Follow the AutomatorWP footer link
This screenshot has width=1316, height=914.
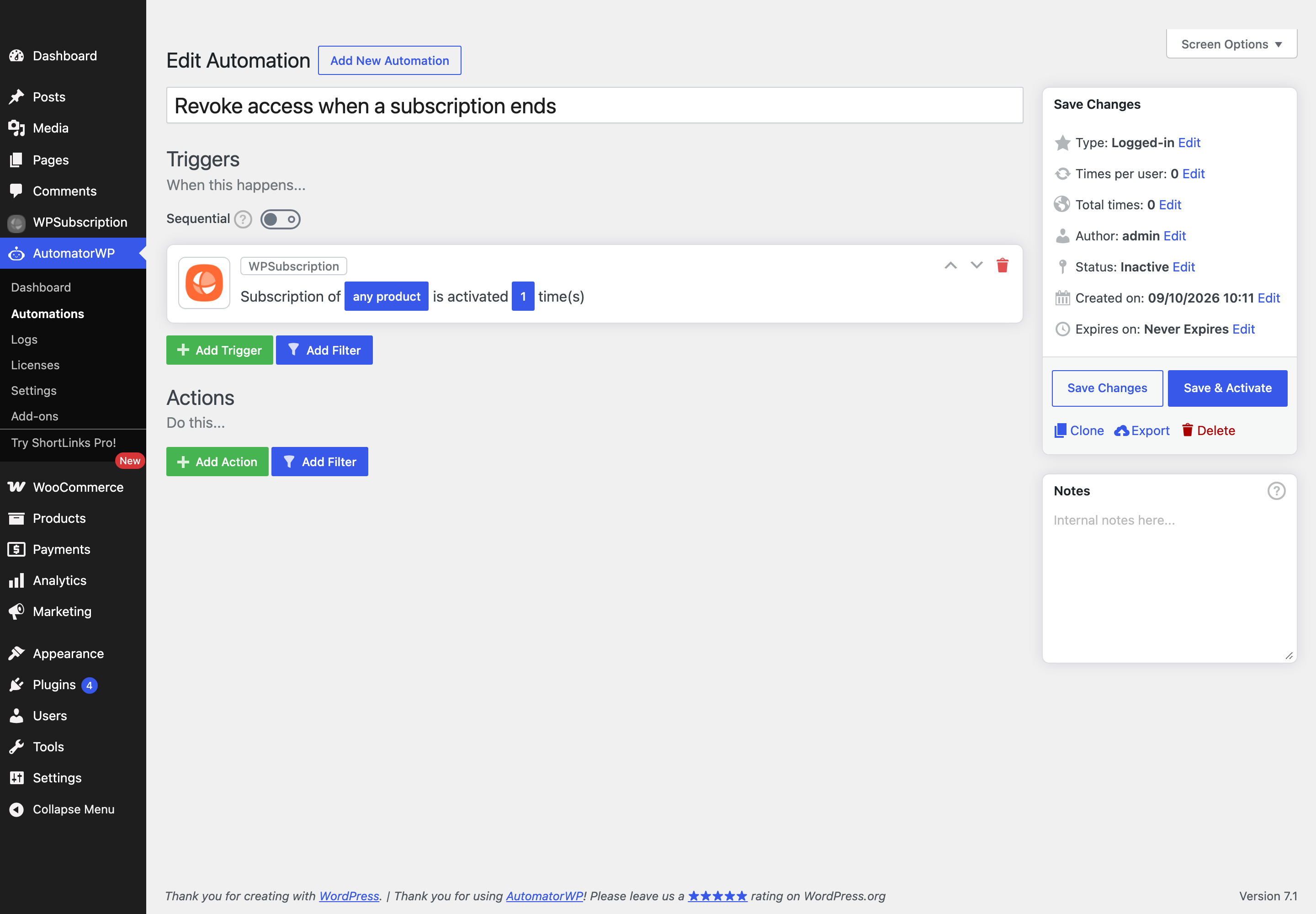coord(545,897)
